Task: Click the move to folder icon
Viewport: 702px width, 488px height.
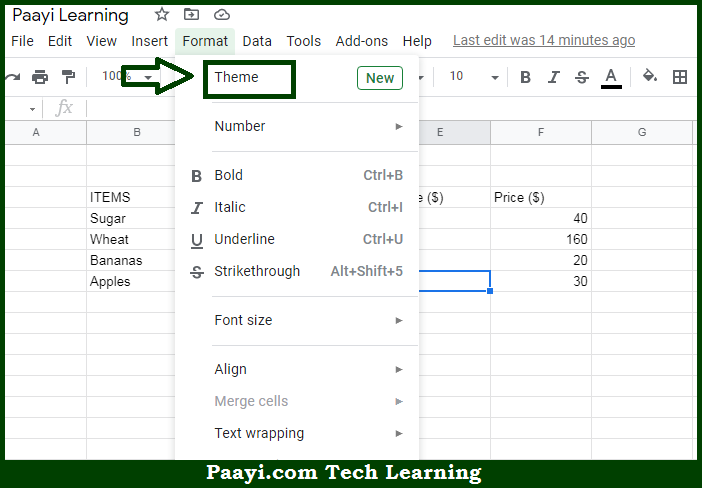Action: pyautogui.click(x=192, y=14)
